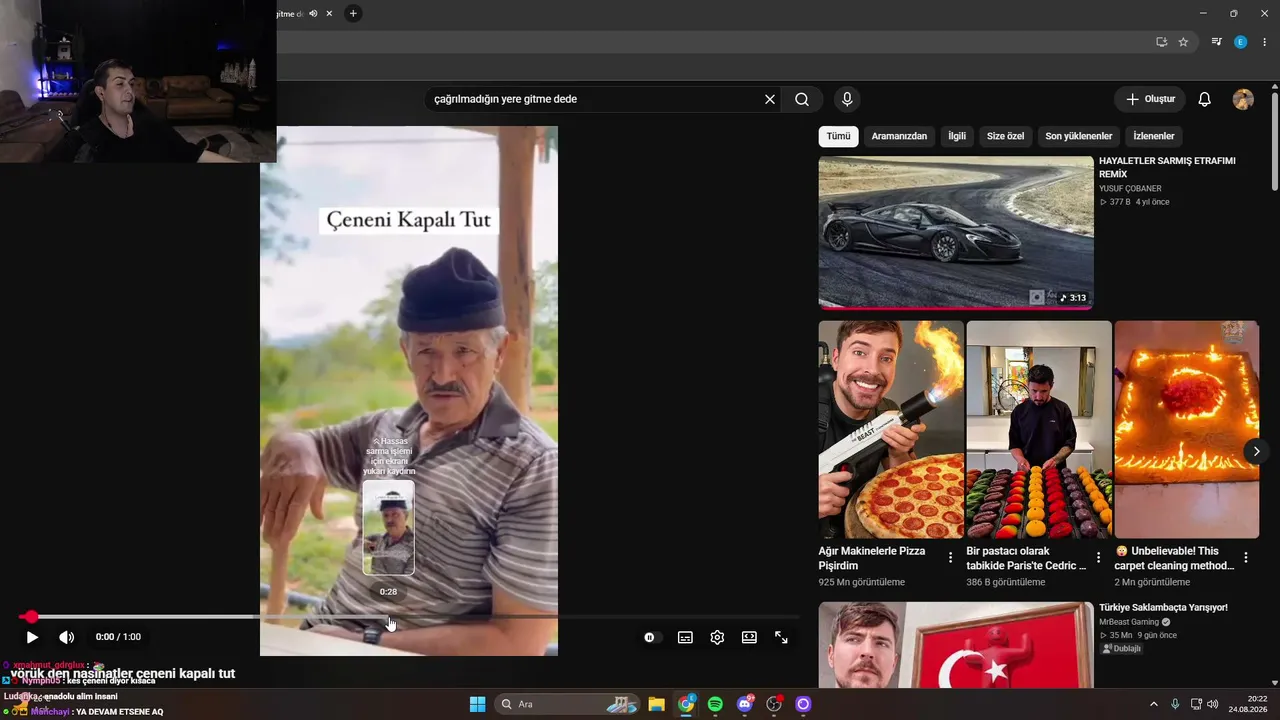
Task: Seek to the middle of the video progress bar
Action: click(409, 617)
